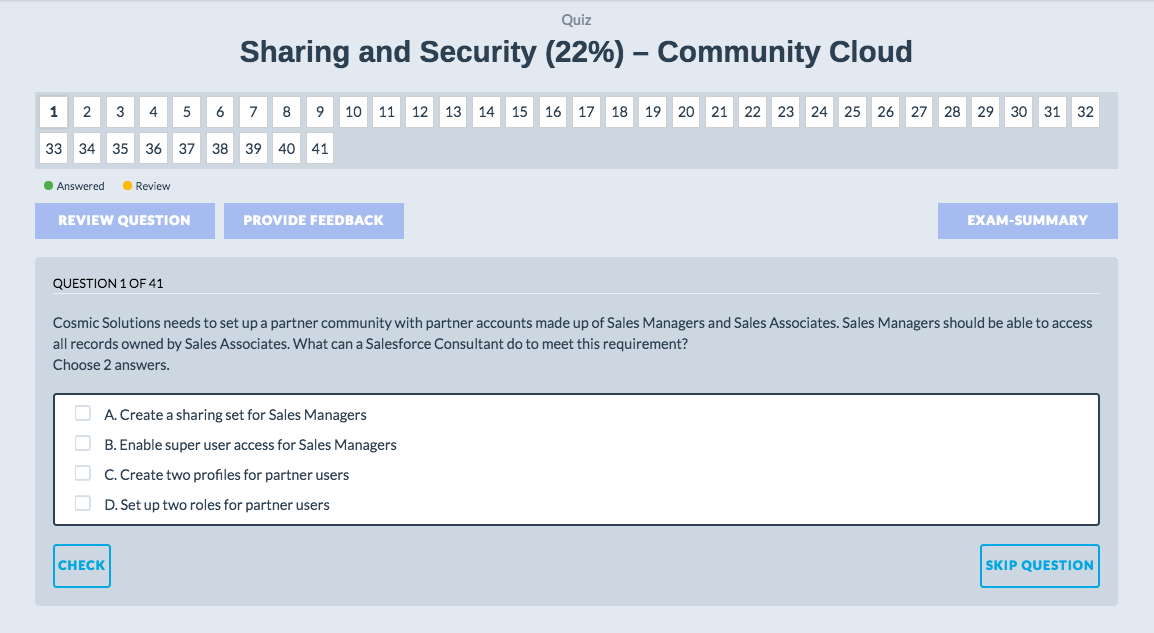
Task: Jump to question 19
Action: pyautogui.click(x=653, y=112)
